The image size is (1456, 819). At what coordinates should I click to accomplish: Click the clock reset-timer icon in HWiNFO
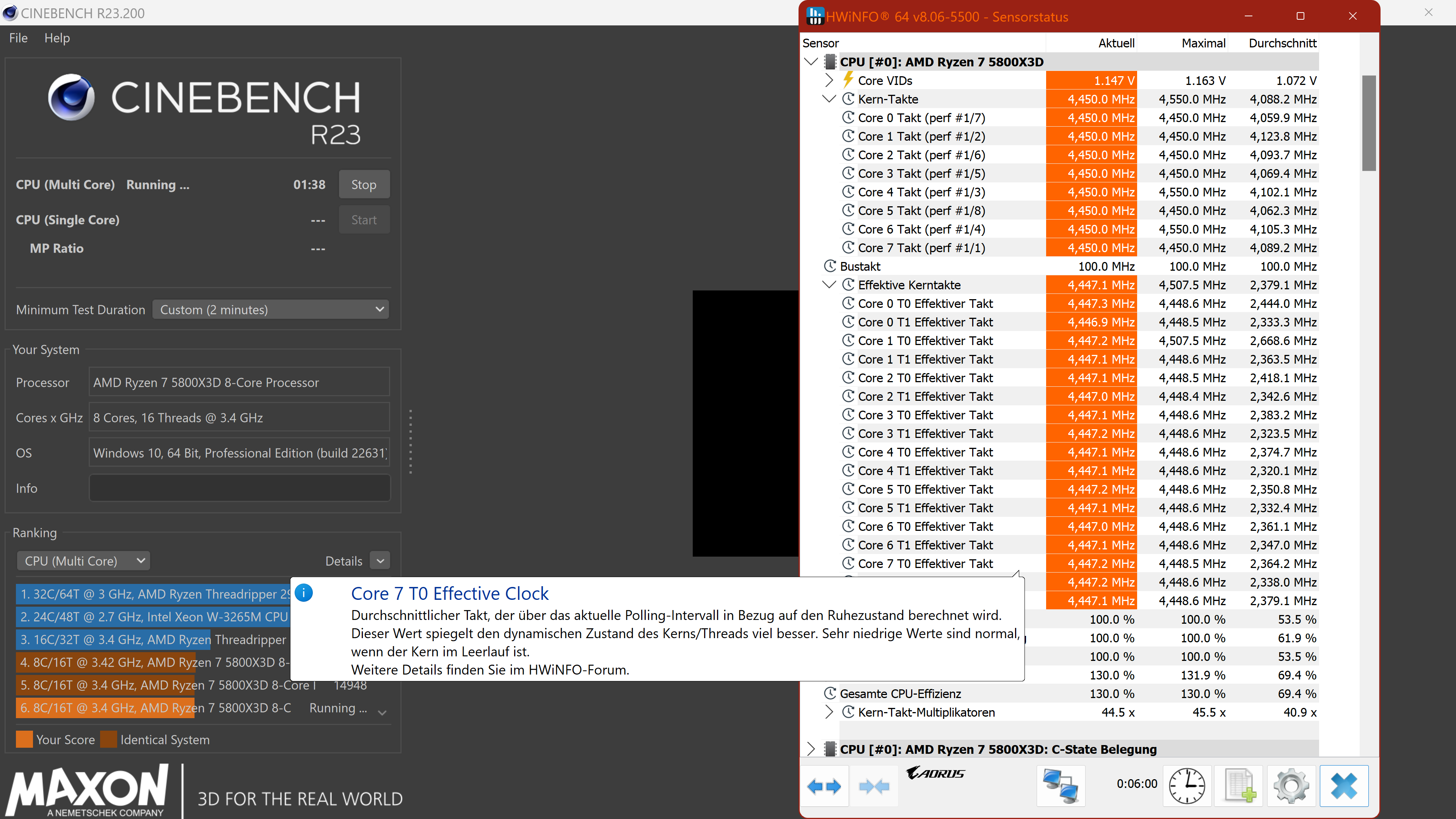click(1186, 786)
